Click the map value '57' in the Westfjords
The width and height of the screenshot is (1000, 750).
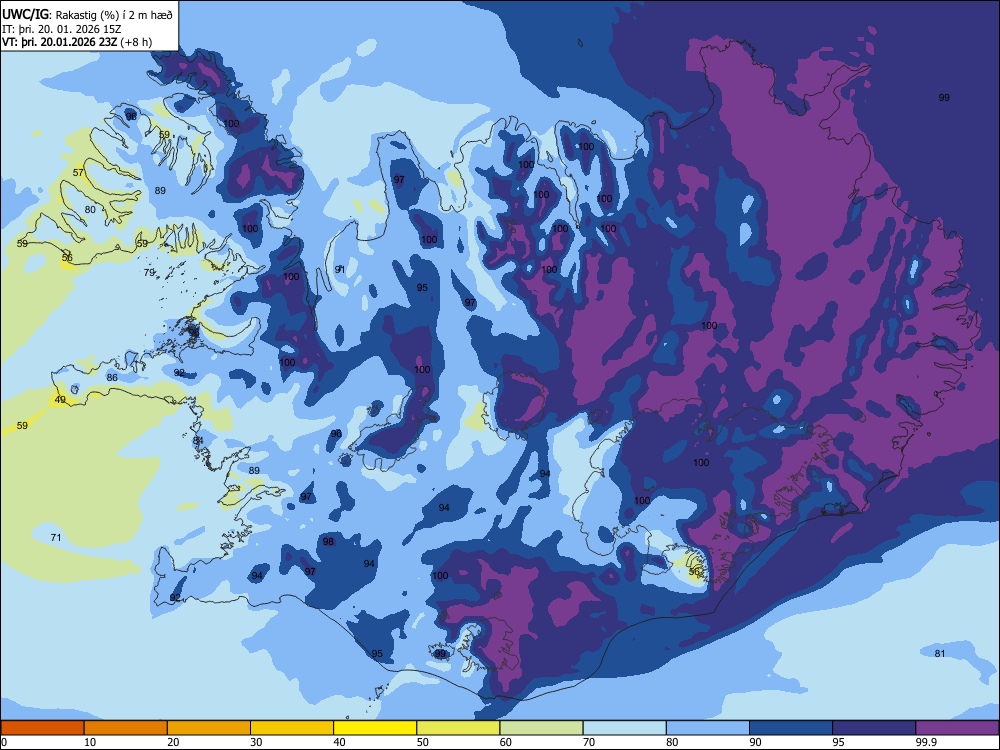[x=78, y=173]
